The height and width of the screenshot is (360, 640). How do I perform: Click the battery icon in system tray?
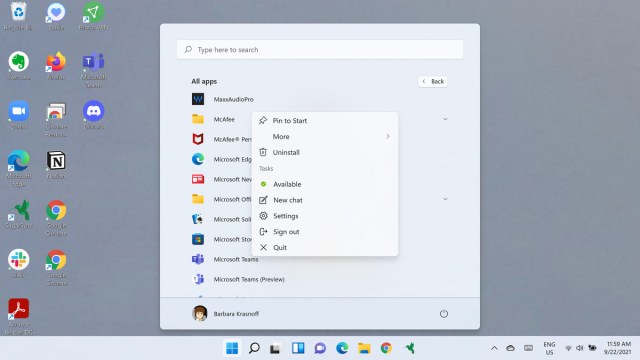[x=592, y=348]
